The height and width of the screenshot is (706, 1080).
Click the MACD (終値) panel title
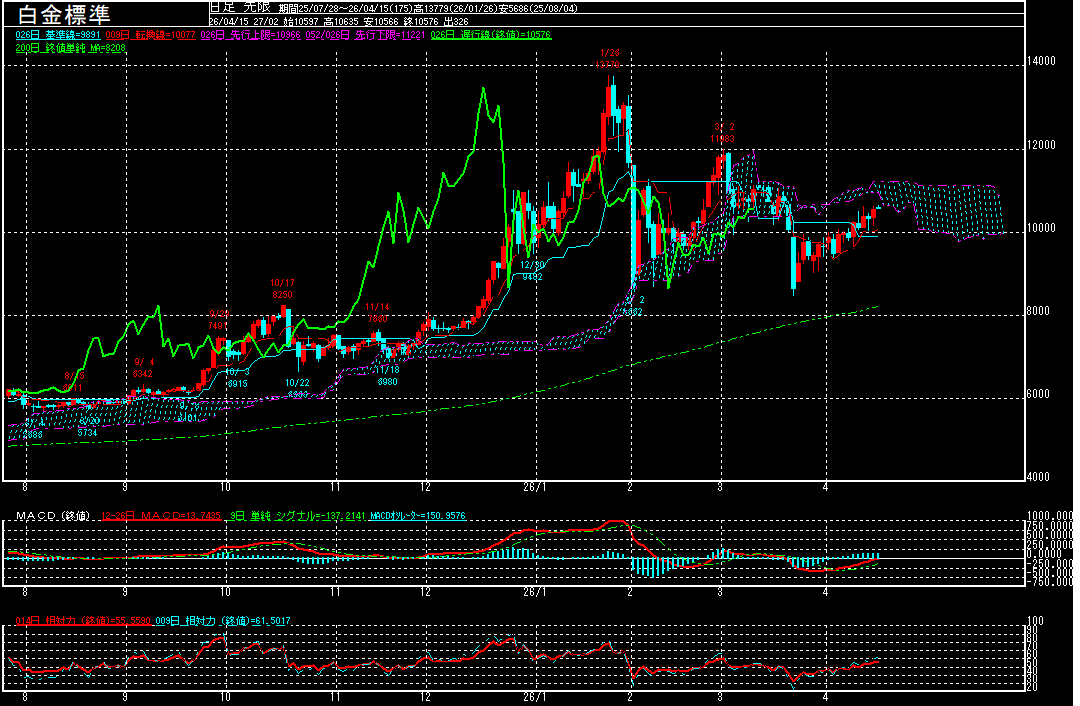pyautogui.click(x=52, y=516)
